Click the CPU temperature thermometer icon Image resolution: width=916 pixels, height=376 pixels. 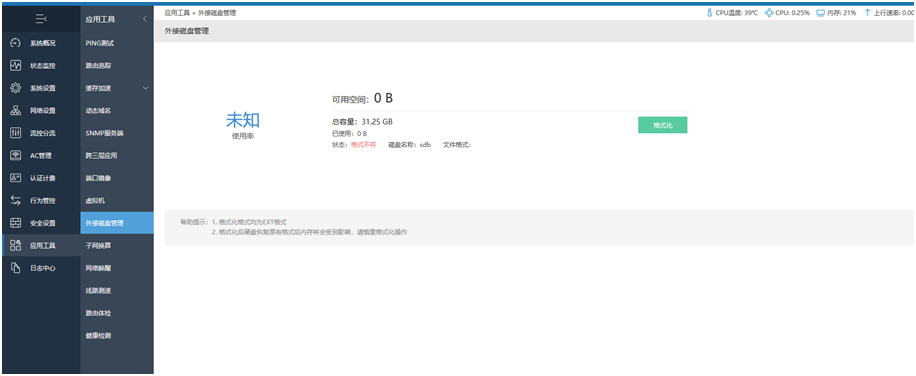point(710,12)
